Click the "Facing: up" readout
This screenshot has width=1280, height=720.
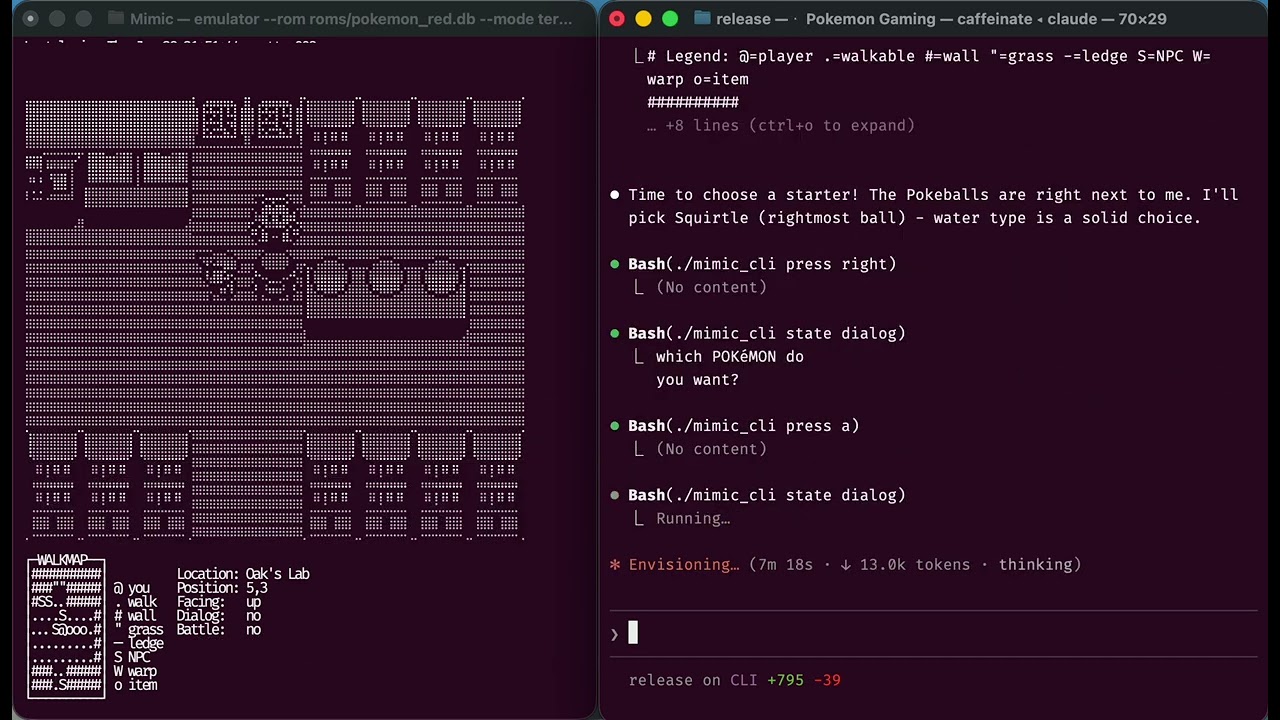pos(219,602)
